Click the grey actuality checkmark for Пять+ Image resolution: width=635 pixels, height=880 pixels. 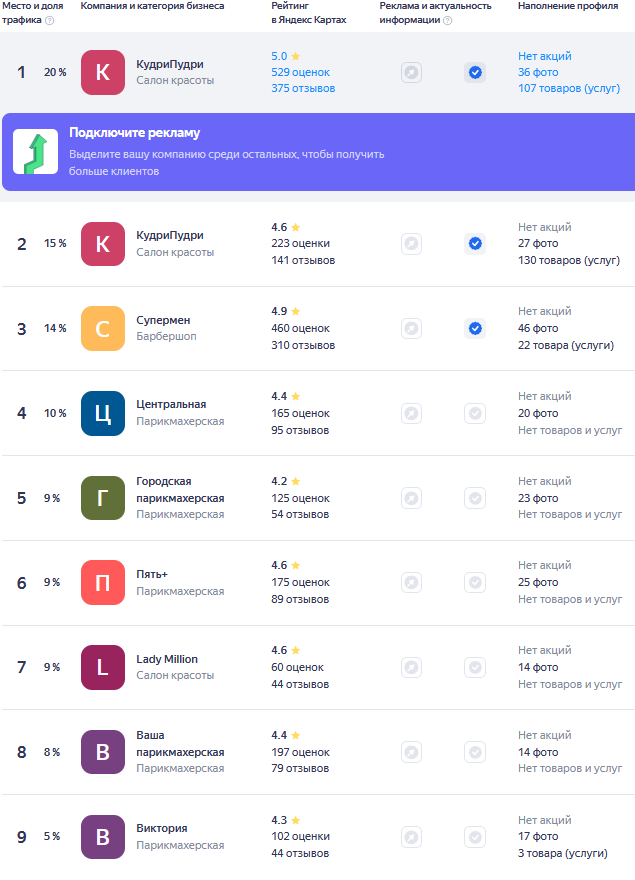point(475,582)
